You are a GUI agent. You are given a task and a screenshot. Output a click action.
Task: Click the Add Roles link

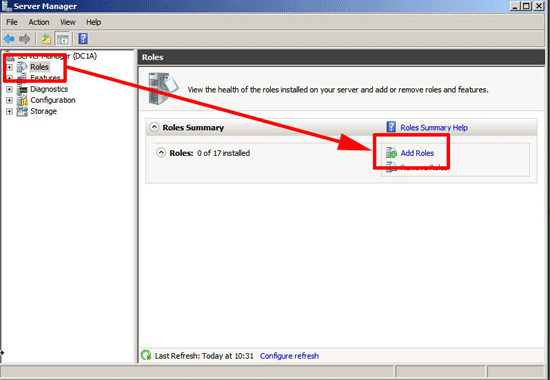(x=417, y=153)
